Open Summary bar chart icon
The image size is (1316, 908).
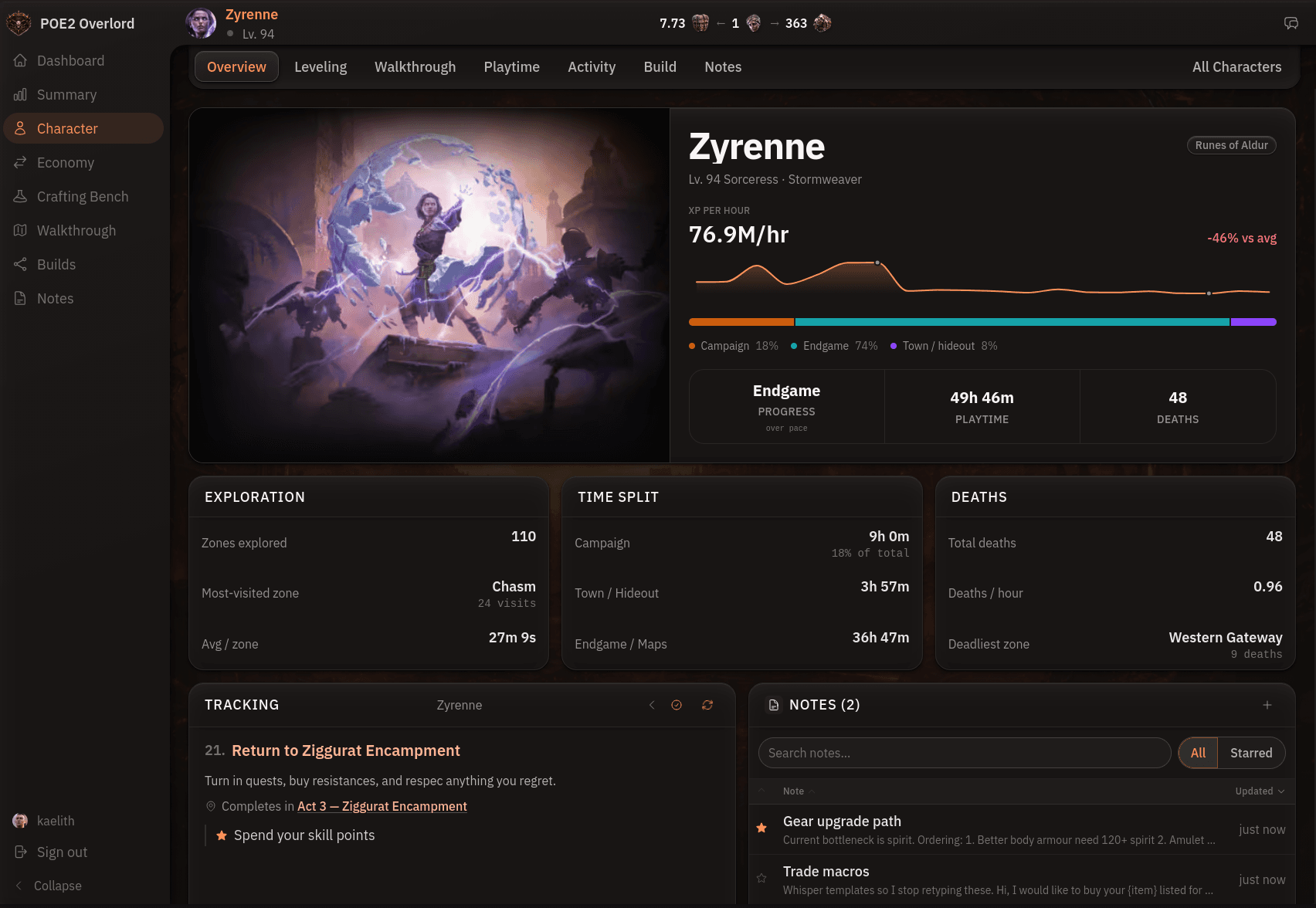click(20, 94)
